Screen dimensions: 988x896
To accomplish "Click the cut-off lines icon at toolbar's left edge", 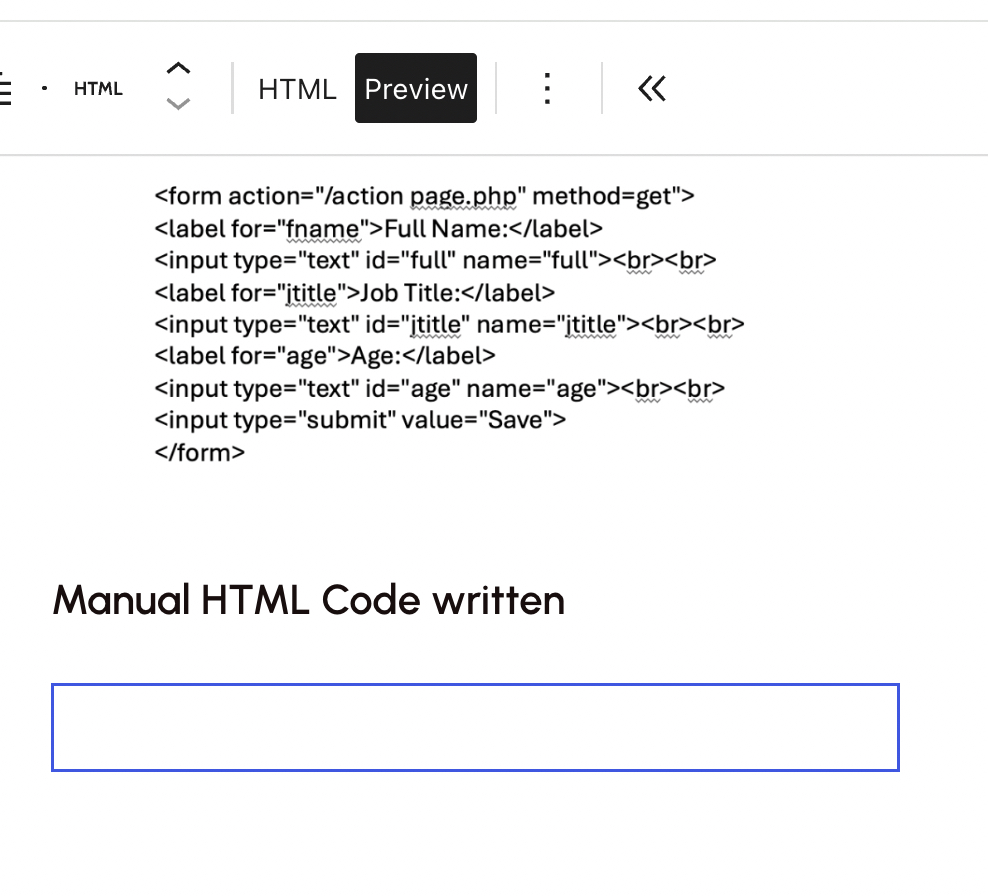I will pyautogui.click(x=5, y=89).
